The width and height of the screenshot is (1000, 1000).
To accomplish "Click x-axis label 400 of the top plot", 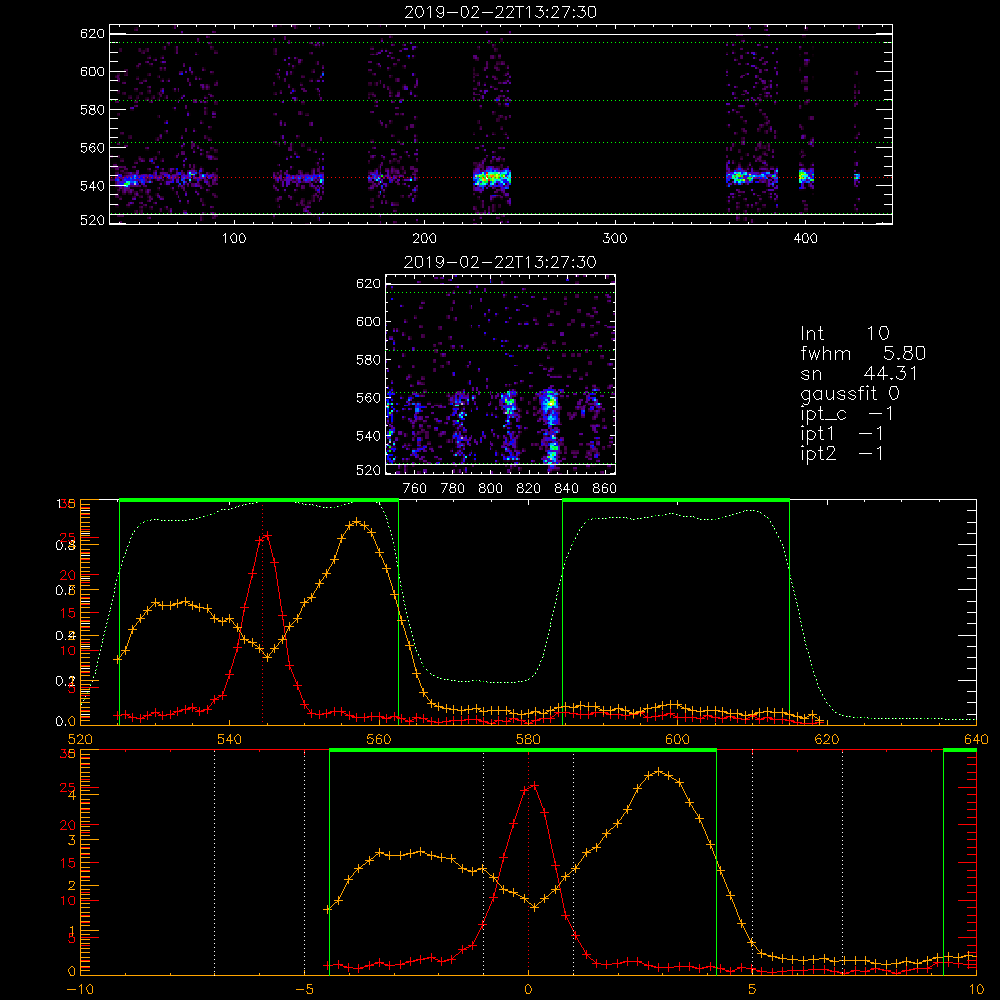I will pyautogui.click(x=805, y=239).
